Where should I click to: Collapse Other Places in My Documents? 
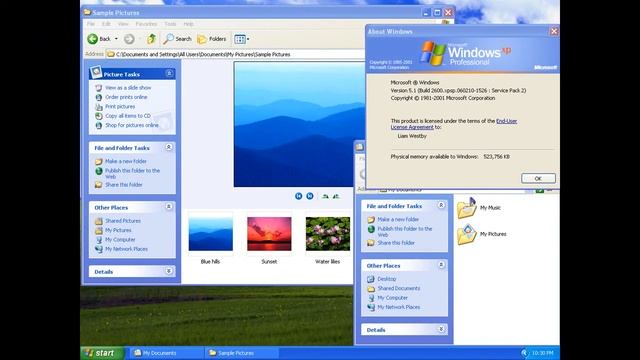click(441, 265)
